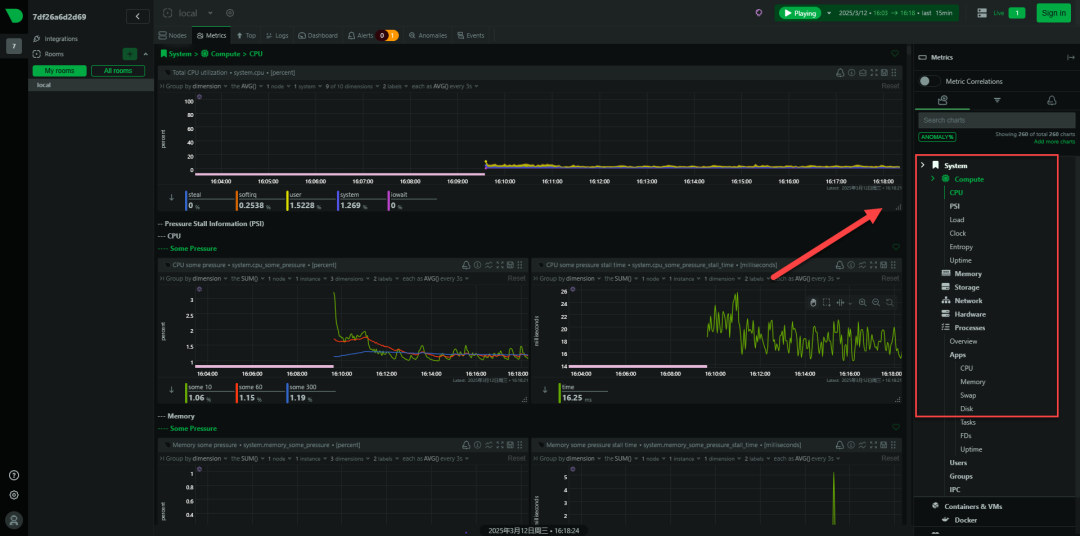Image resolution: width=1080 pixels, height=536 pixels.
Task: Open 9 of 10 dimensions dropdown
Action: (352, 86)
